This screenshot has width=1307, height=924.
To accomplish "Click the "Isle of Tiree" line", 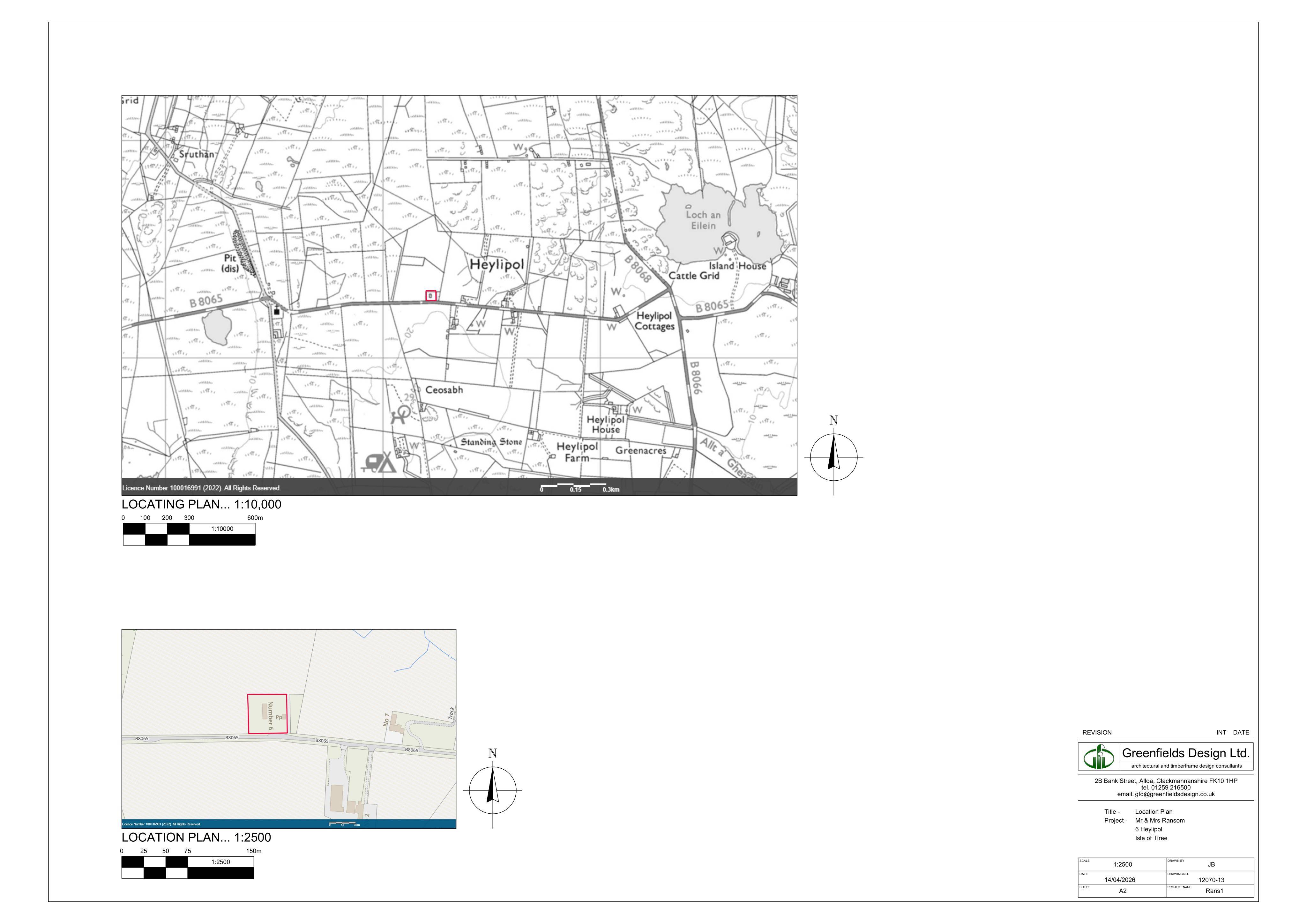I will click(x=1151, y=838).
